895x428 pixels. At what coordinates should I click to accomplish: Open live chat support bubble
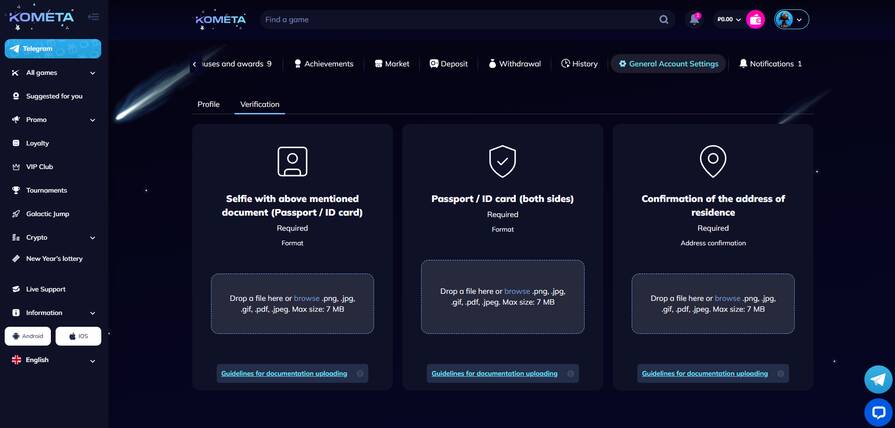[878, 411]
